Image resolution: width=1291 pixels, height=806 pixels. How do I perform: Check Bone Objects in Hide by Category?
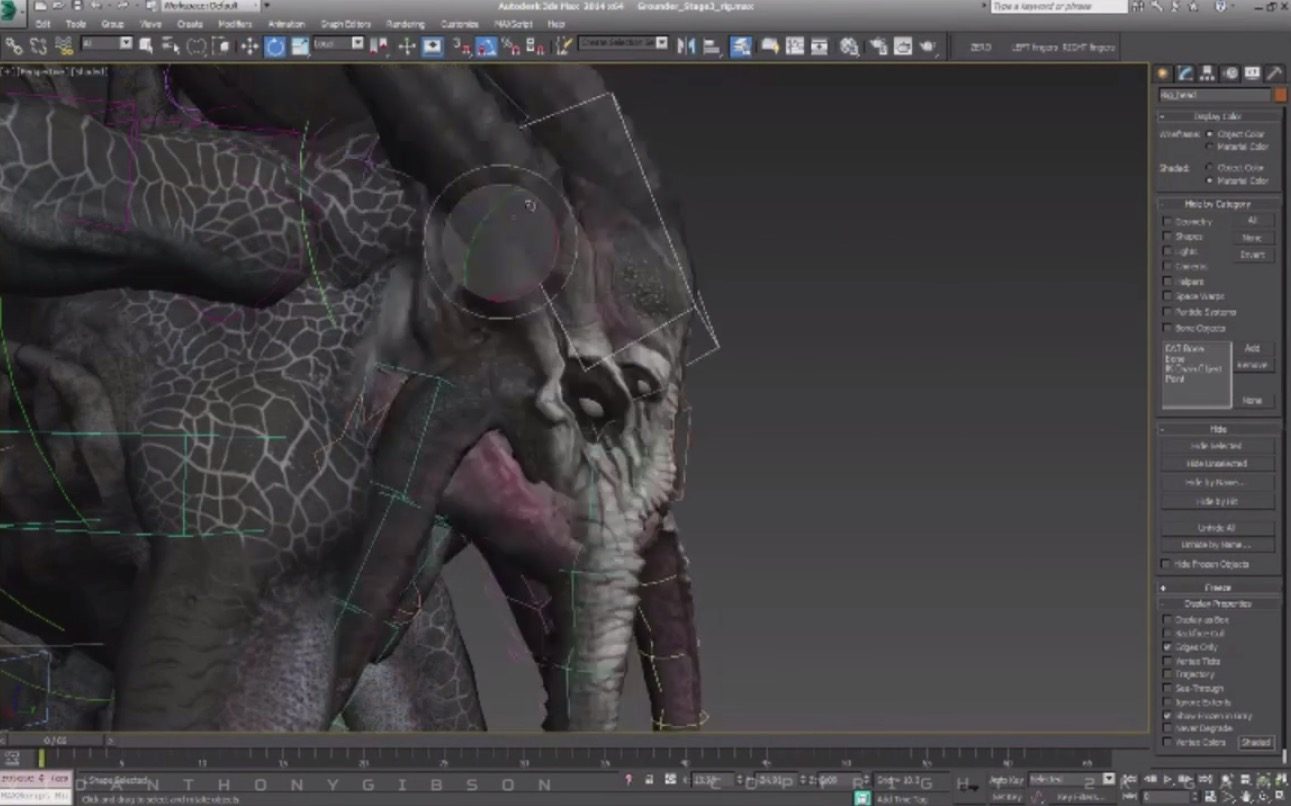(1167, 328)
